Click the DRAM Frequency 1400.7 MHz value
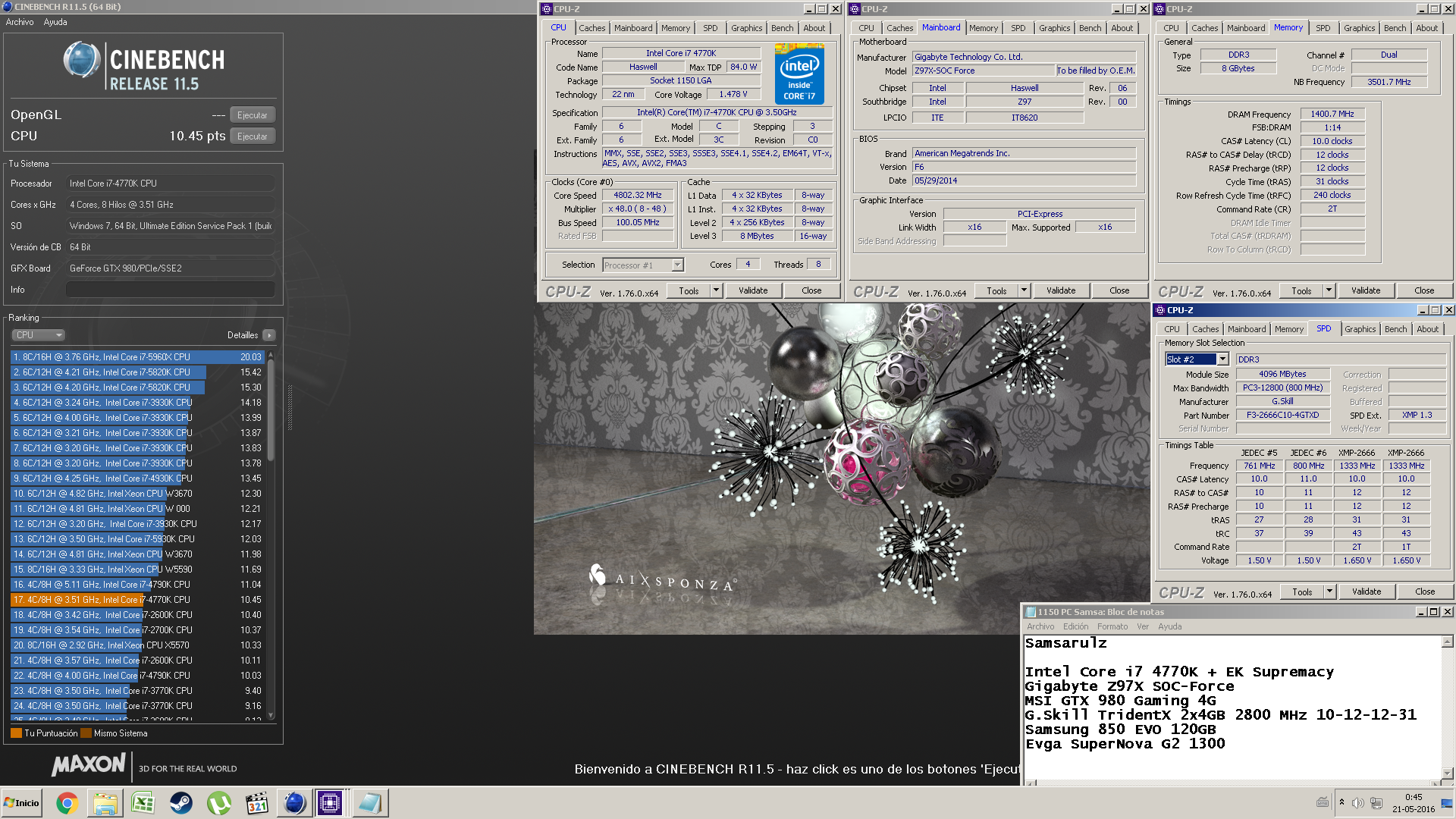This screenshot has height=819, width=1456. [1332, 115]
